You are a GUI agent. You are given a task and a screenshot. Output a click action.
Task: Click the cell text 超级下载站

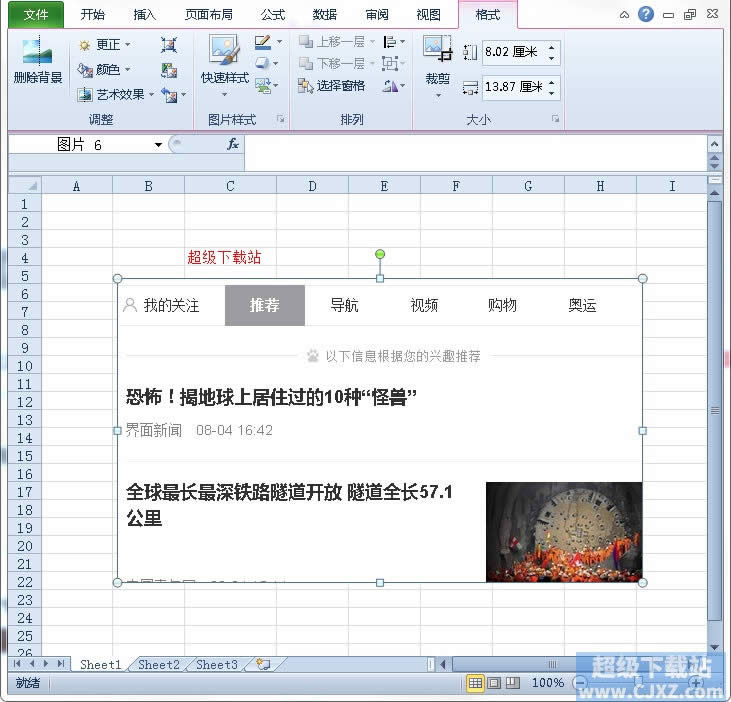(224, 257)
